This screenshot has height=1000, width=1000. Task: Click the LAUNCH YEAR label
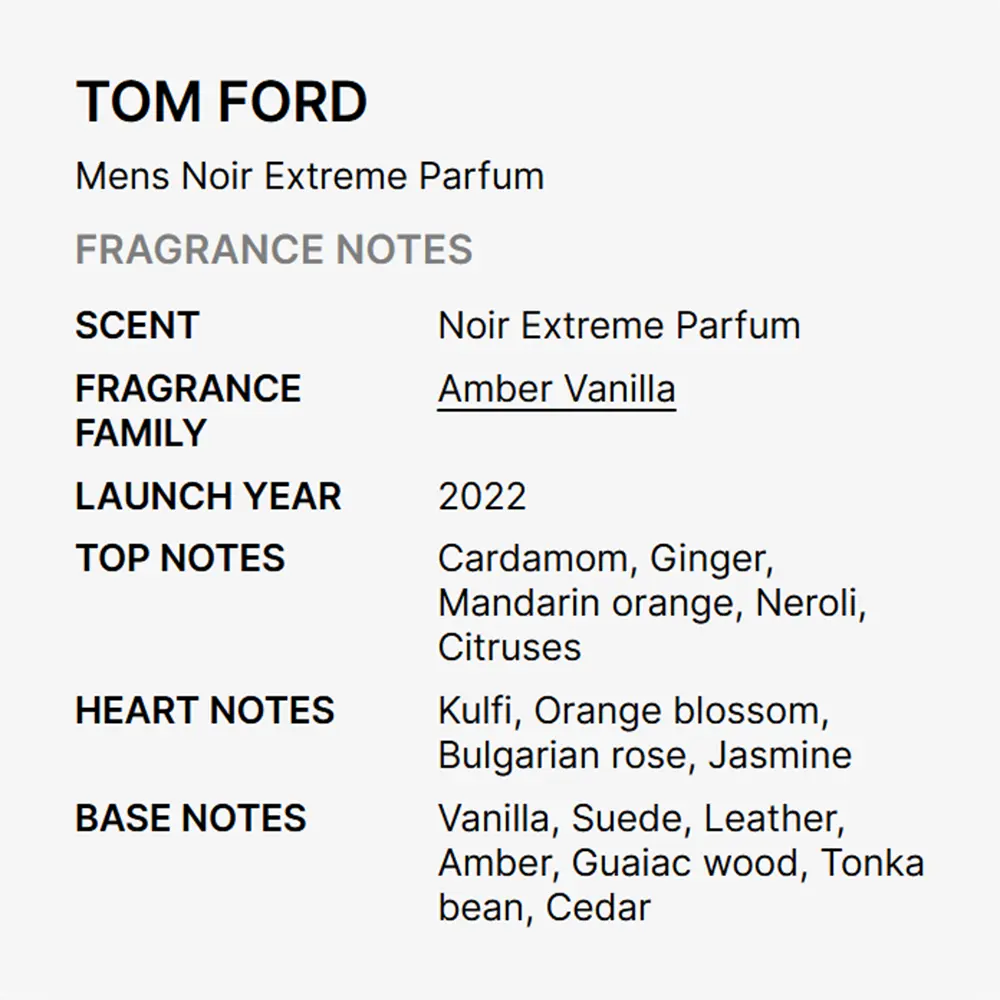point(209,496)
